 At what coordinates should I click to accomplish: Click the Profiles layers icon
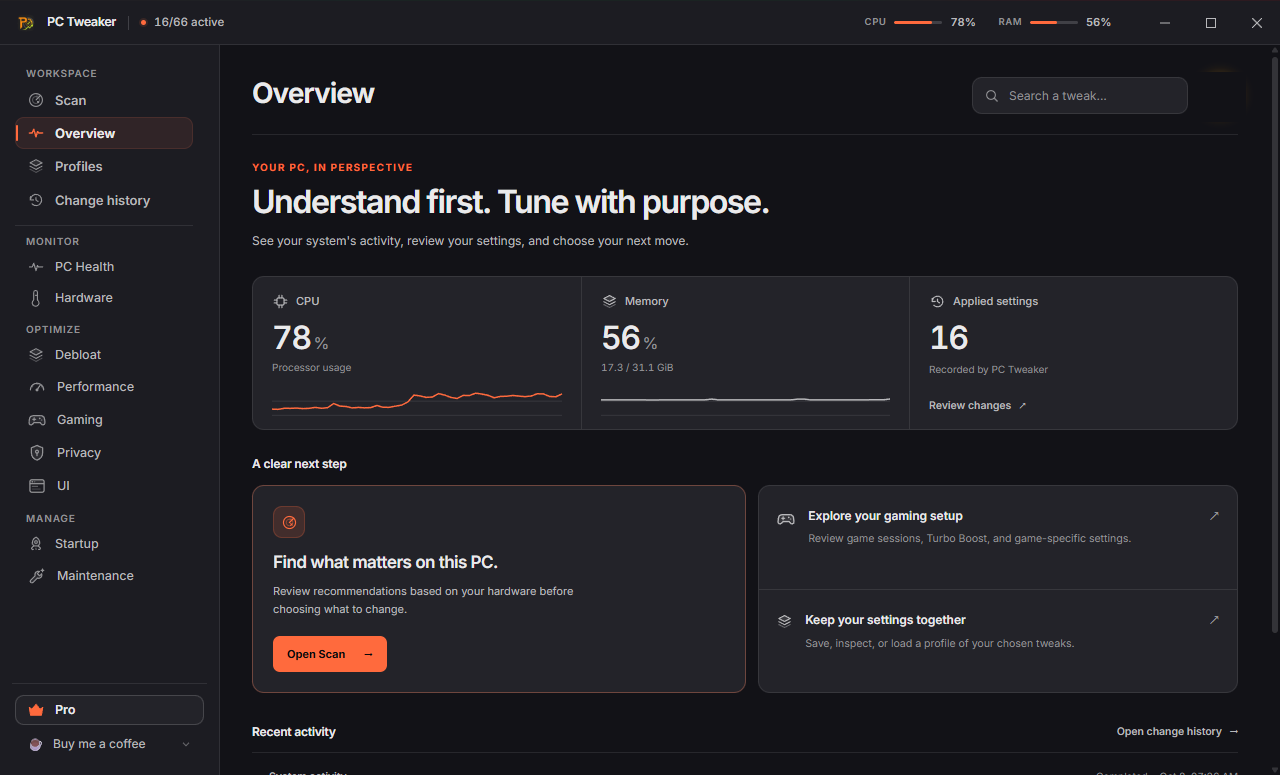[x=36, y=166]
